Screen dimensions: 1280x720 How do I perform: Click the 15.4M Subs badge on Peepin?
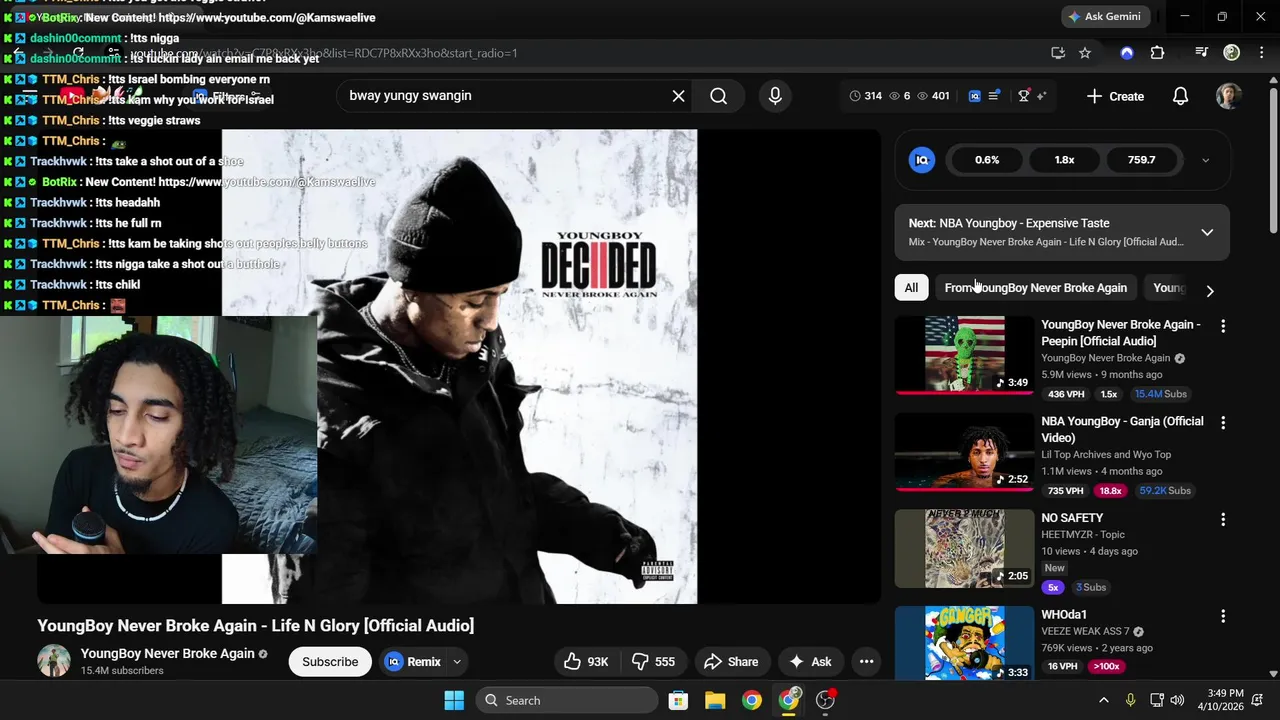pyautogui.click(x=1160, y=394)
